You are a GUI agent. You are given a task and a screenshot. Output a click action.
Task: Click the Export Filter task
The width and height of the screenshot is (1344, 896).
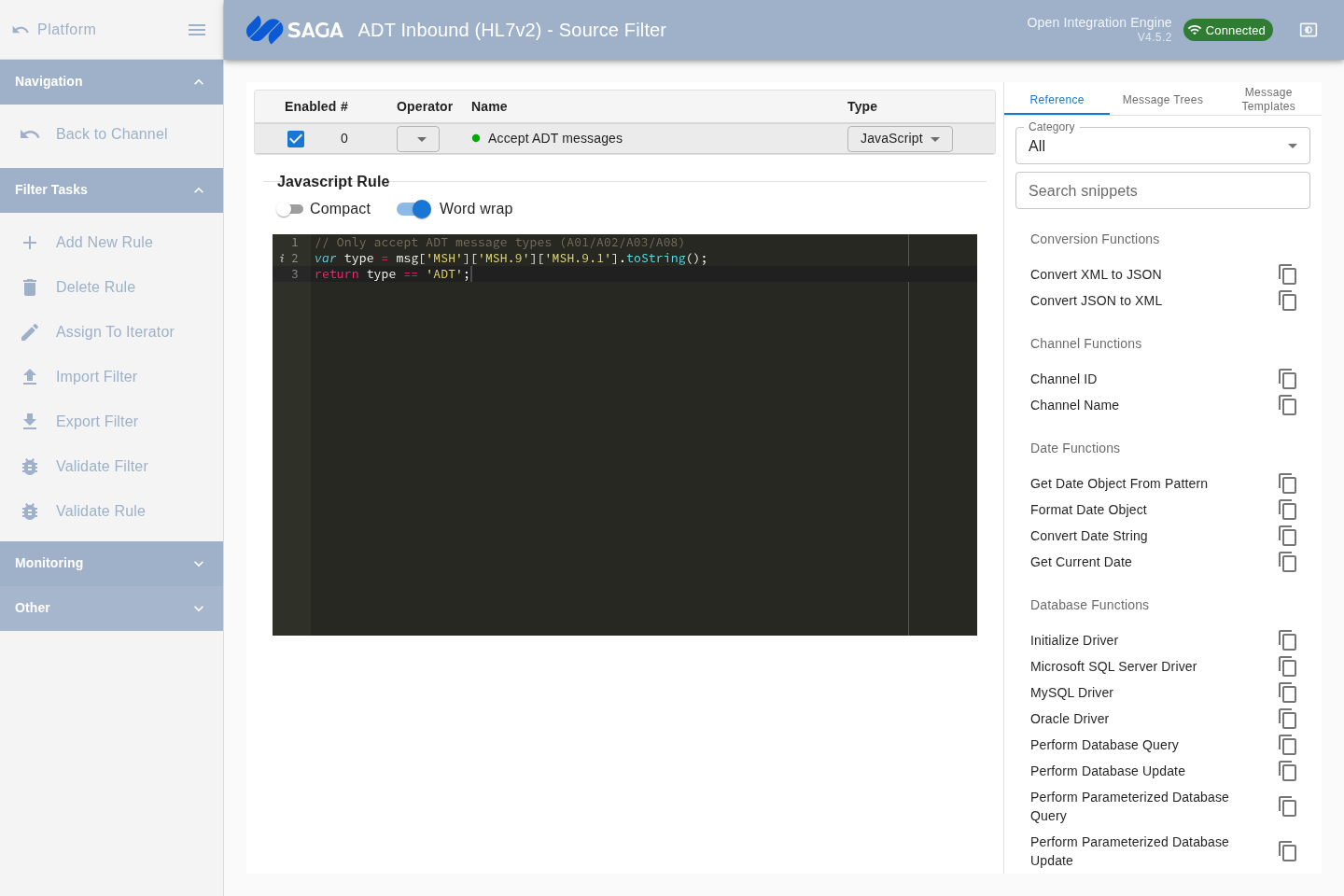[112, 422]
